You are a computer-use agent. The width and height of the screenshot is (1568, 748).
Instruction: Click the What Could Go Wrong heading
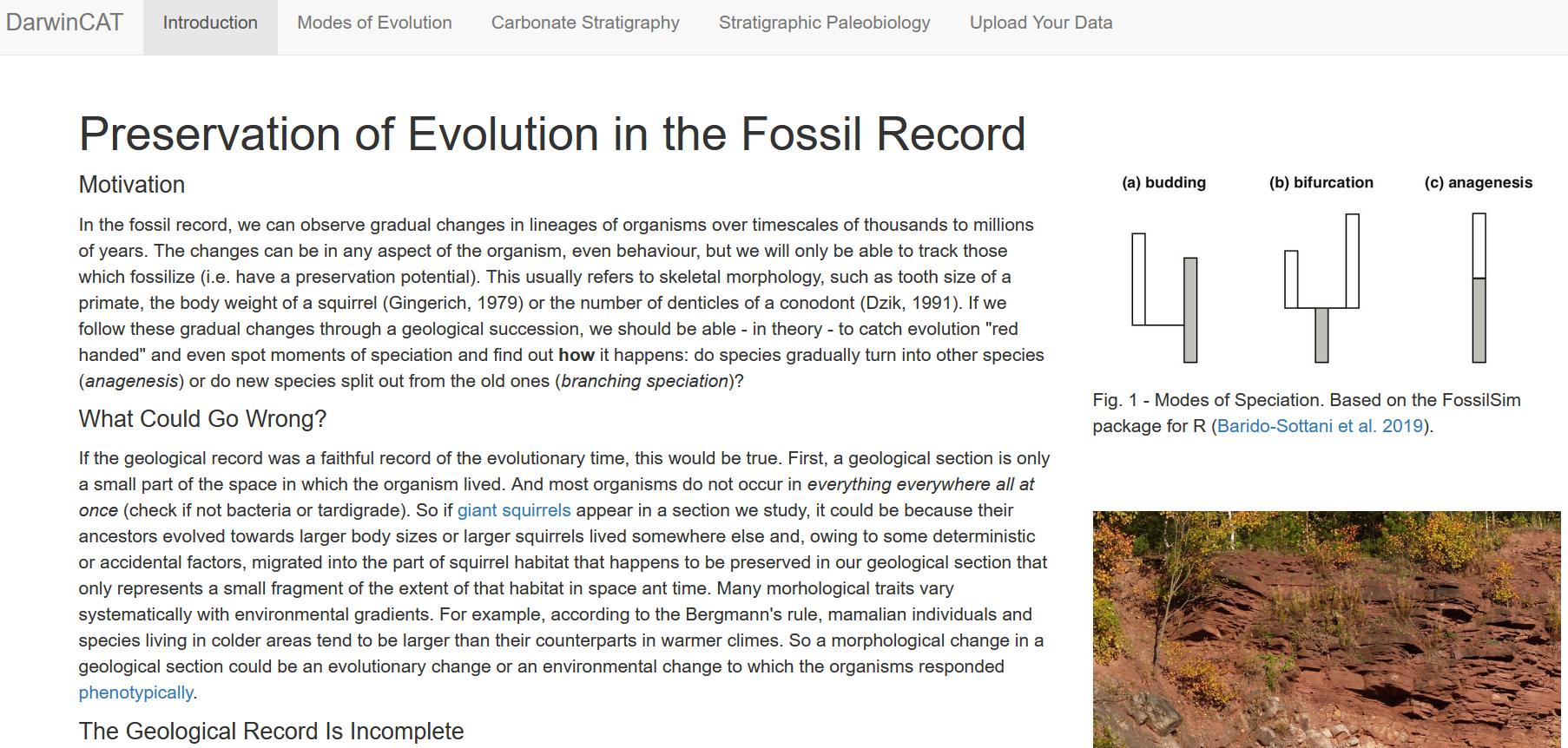click(202, 419)
